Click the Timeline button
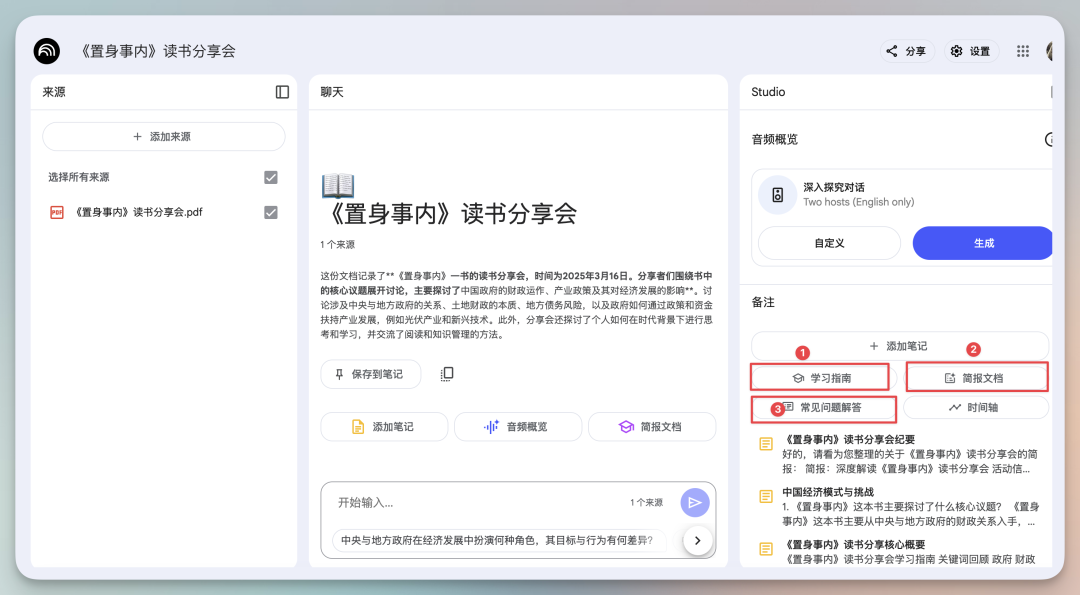 tap(975, 408)
